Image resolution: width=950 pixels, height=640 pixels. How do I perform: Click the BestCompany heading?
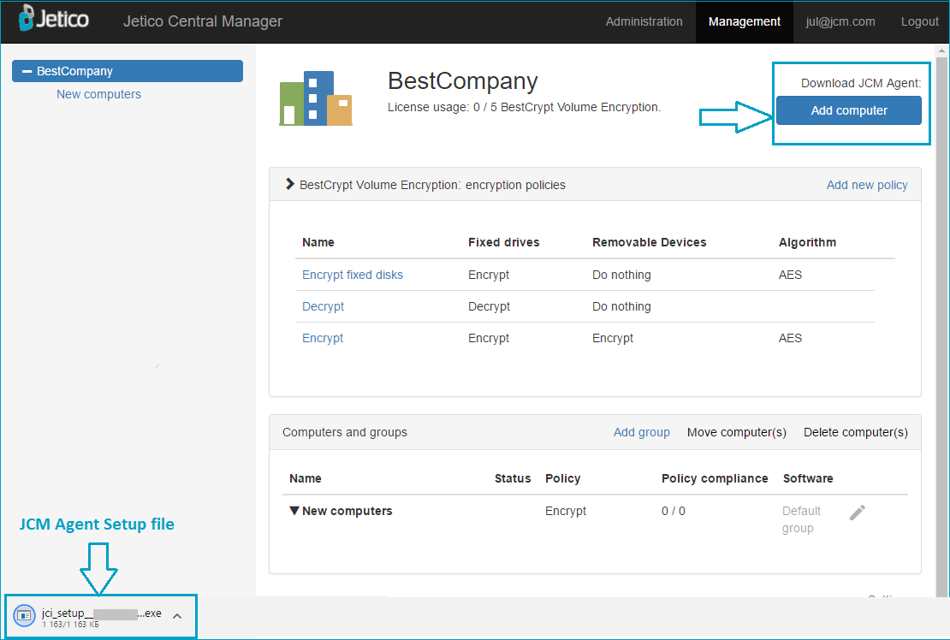coord(462,81)
